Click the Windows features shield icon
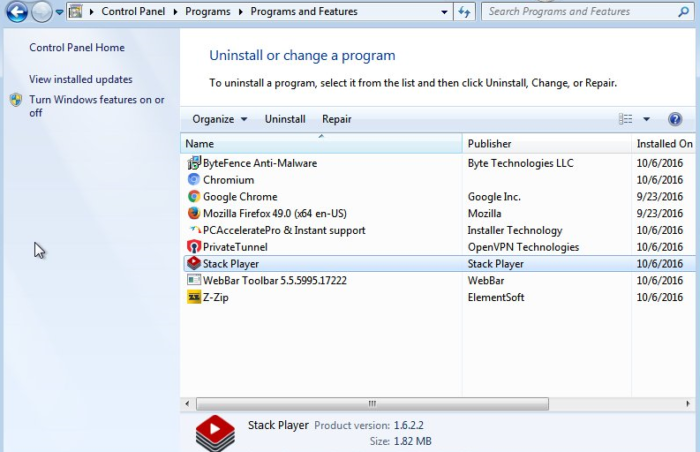This screenshot has width=700, height=452. click(16, 100)
